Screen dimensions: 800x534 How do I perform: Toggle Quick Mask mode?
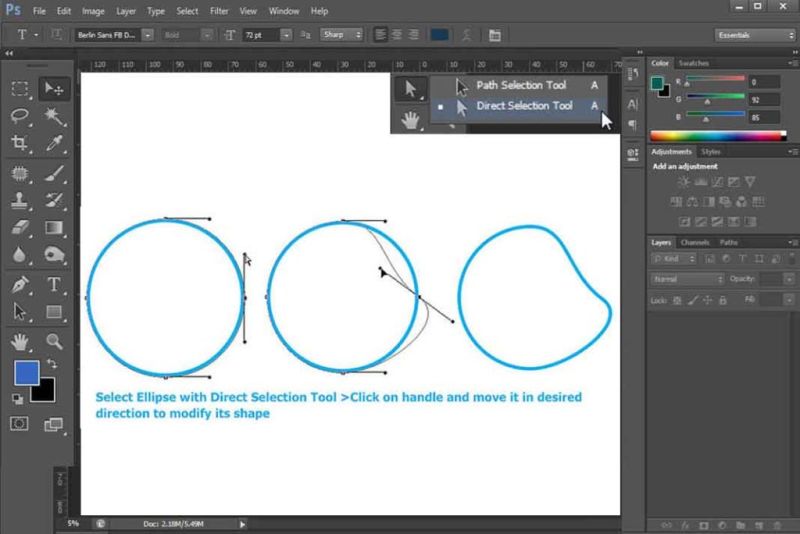point(19,424)
